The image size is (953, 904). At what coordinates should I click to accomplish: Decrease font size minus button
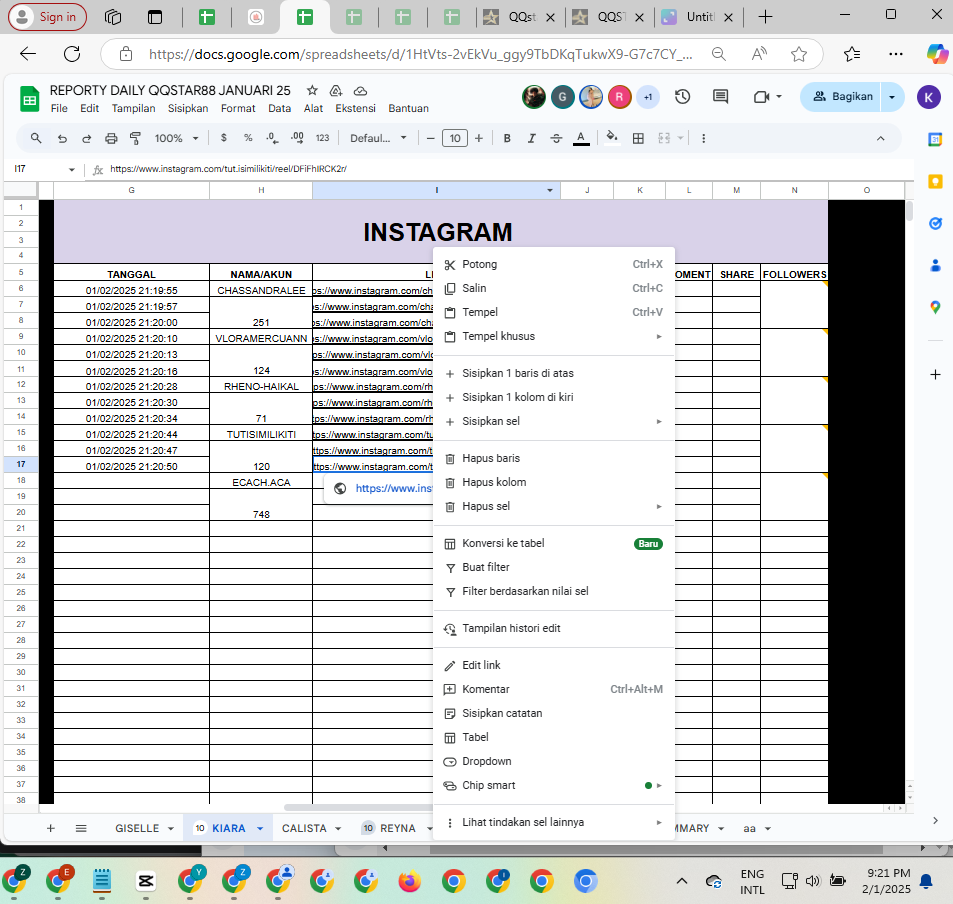430,139
